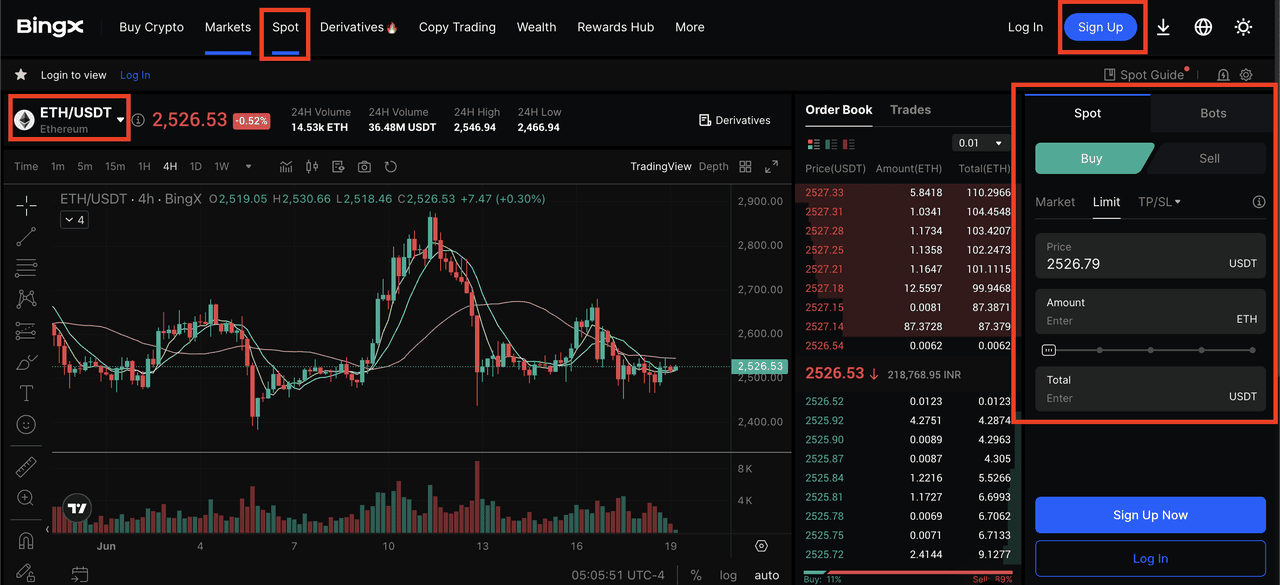Image resolution: width=1280 pixels, height=585 pixels.
Task: Open the candlestick chart type icon
Action: pos(312,166)
